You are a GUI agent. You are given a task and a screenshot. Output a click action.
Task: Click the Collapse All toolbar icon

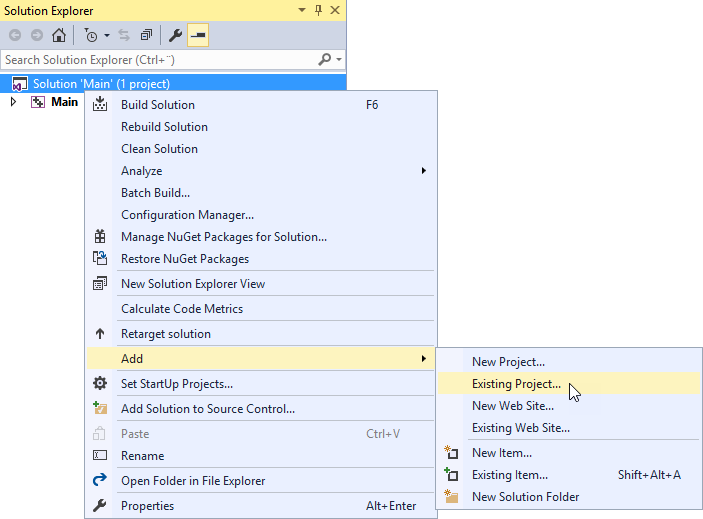[x=146, y=35]
